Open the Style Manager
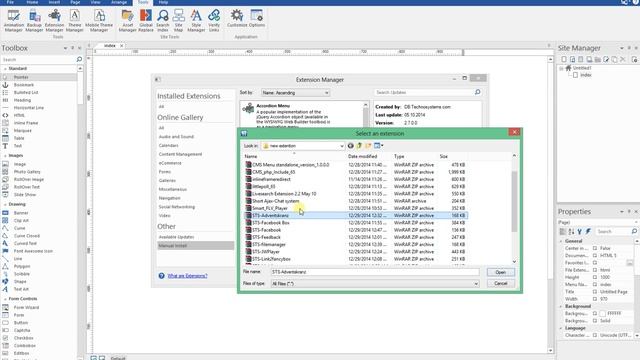The image size is (640, 360). (x=196, y=20)
